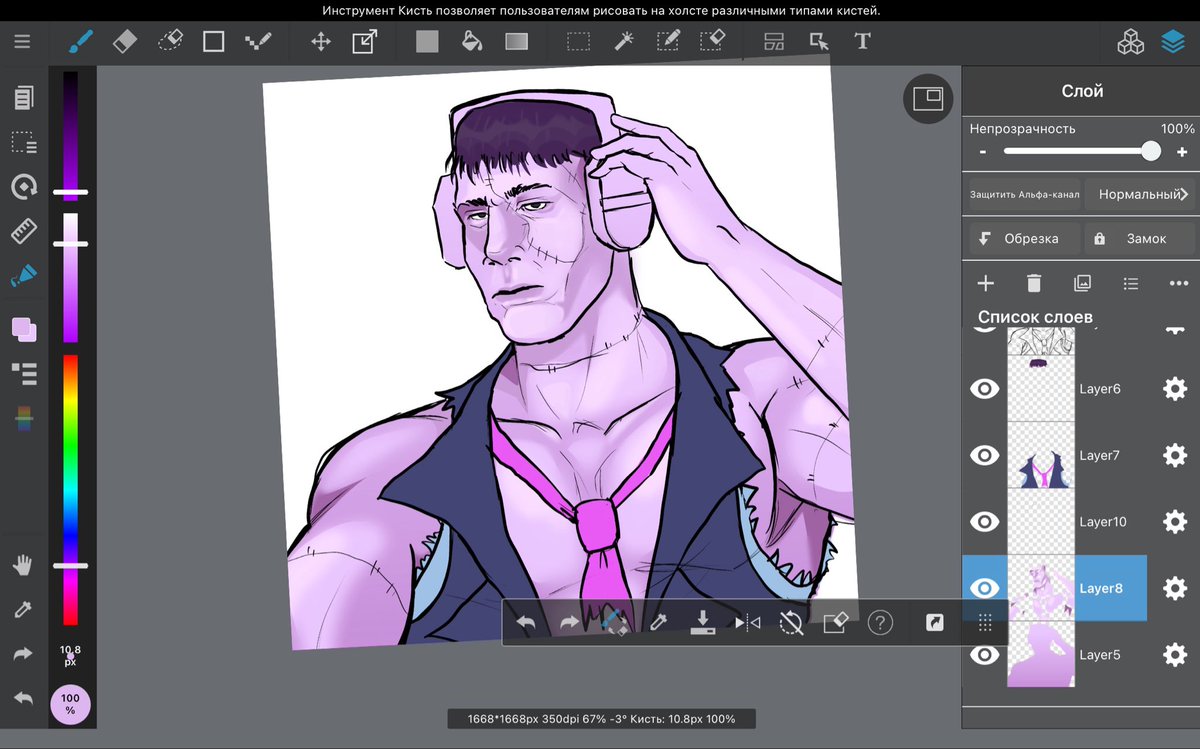Pick the Bucket fill tool
Screen dimensions: 1200x749
coord(472,42)
